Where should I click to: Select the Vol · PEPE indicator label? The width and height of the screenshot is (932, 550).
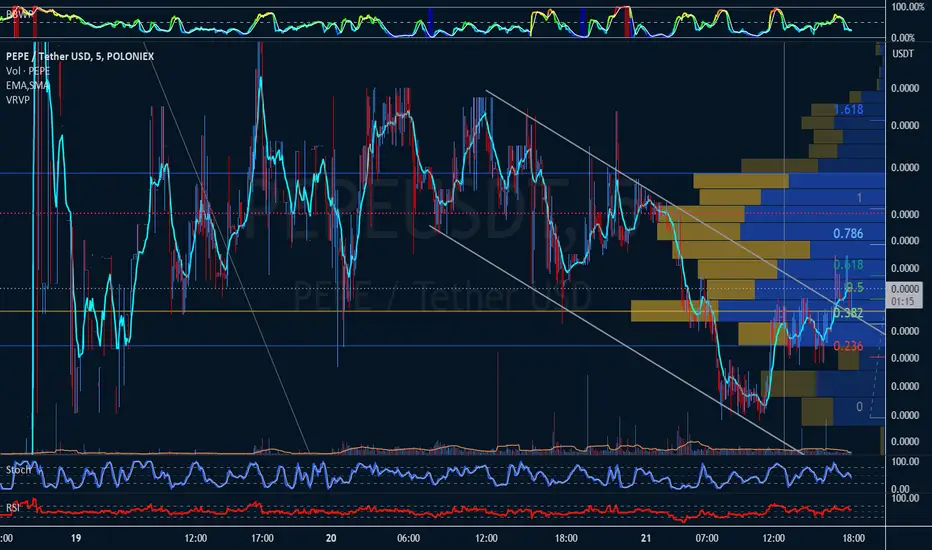click(x=28, y=71)
